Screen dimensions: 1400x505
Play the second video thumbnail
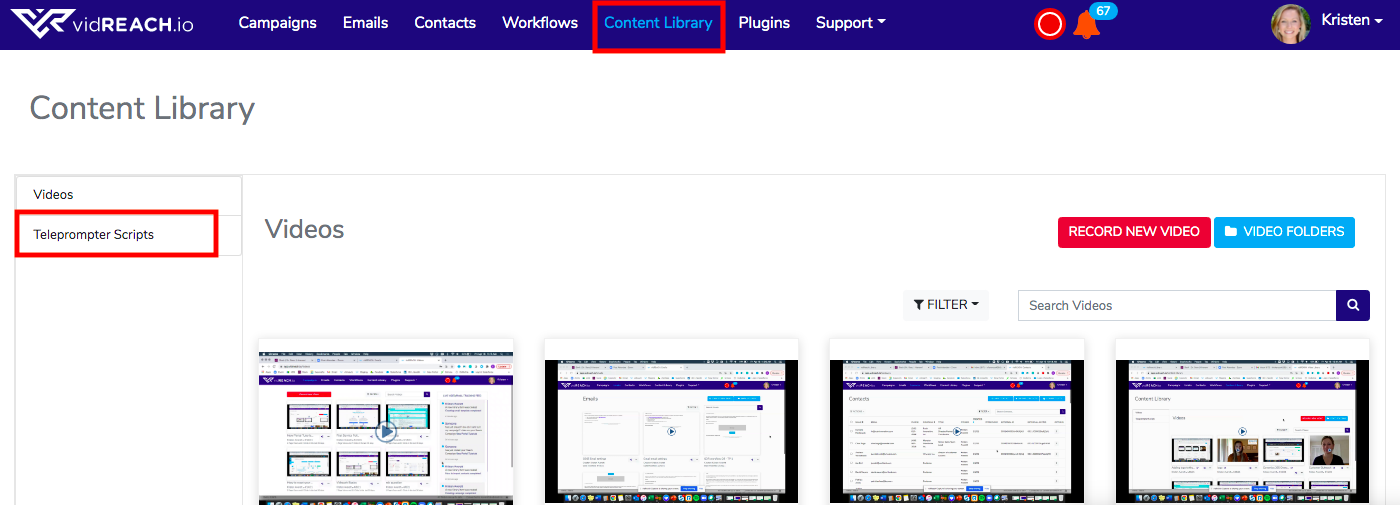(x=671, y=431)
